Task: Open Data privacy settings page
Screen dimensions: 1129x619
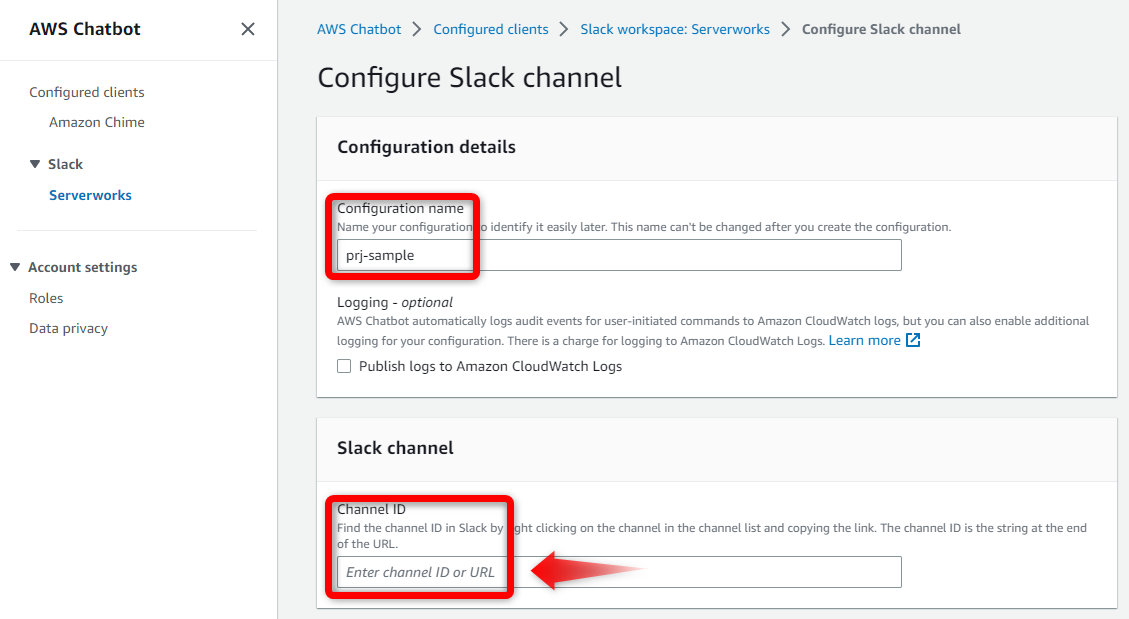Action: tap(68, 328)
